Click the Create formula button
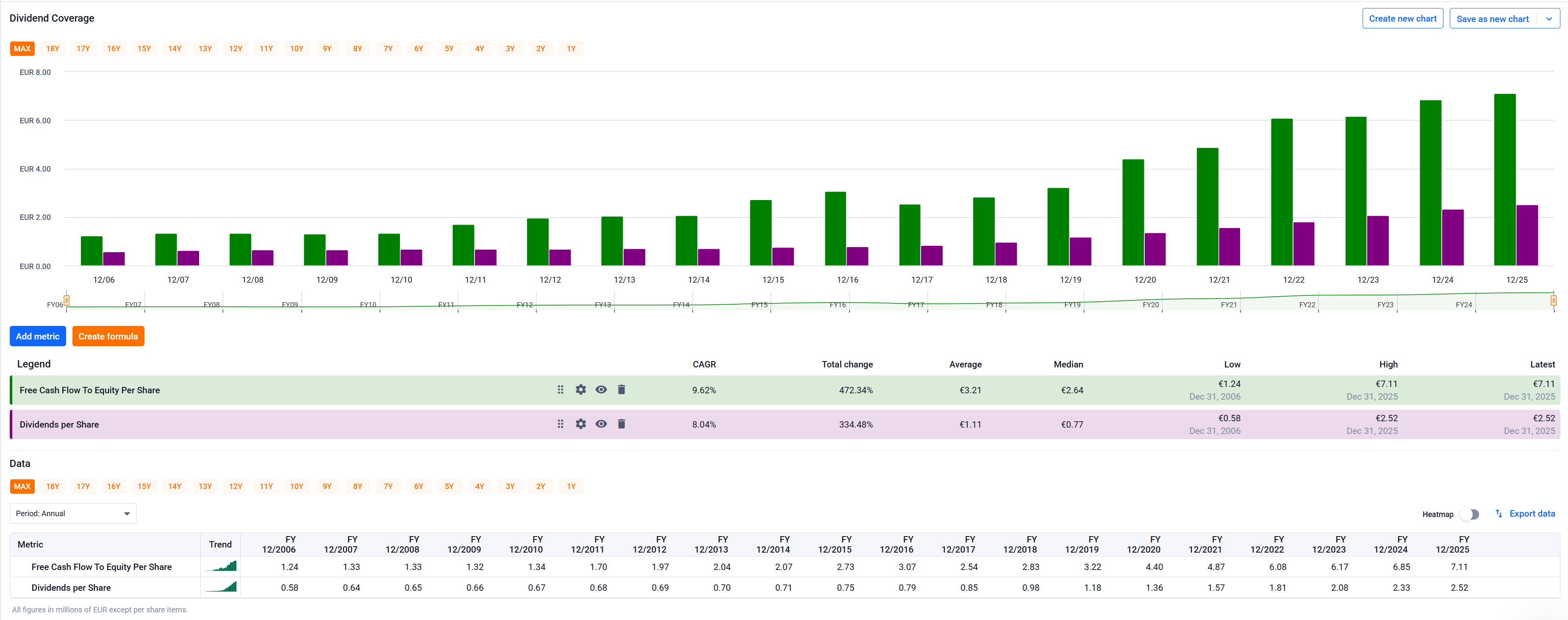Viewport: 1568px width, 620px height. [x=108, y=336]
